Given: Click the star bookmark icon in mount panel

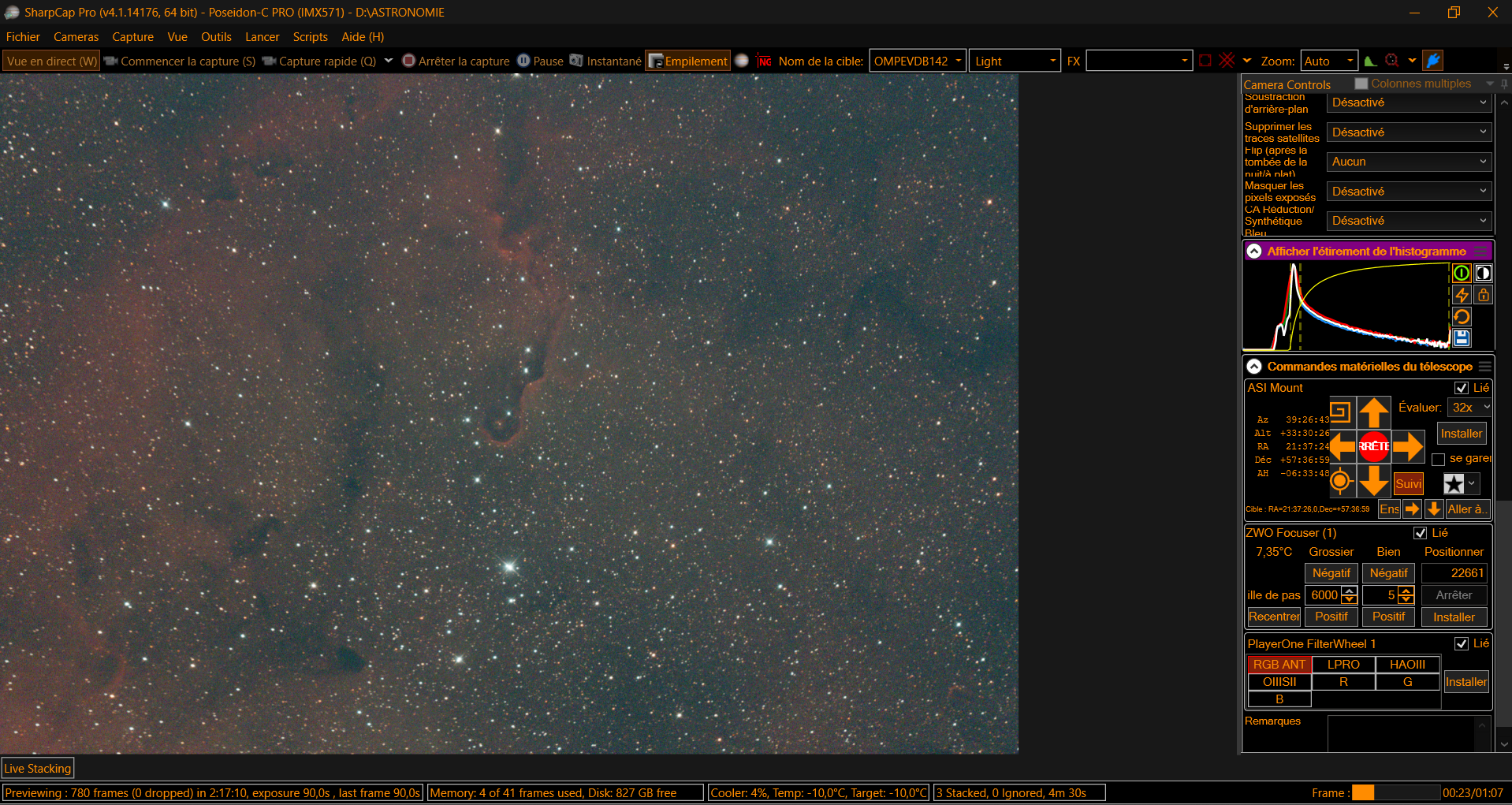Looking at the screenshot, I should coord(1454,483).
